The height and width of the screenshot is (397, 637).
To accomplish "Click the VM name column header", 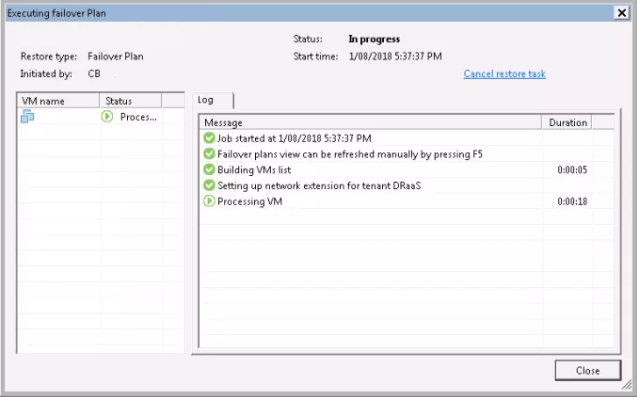I will [x=58, y=101].
